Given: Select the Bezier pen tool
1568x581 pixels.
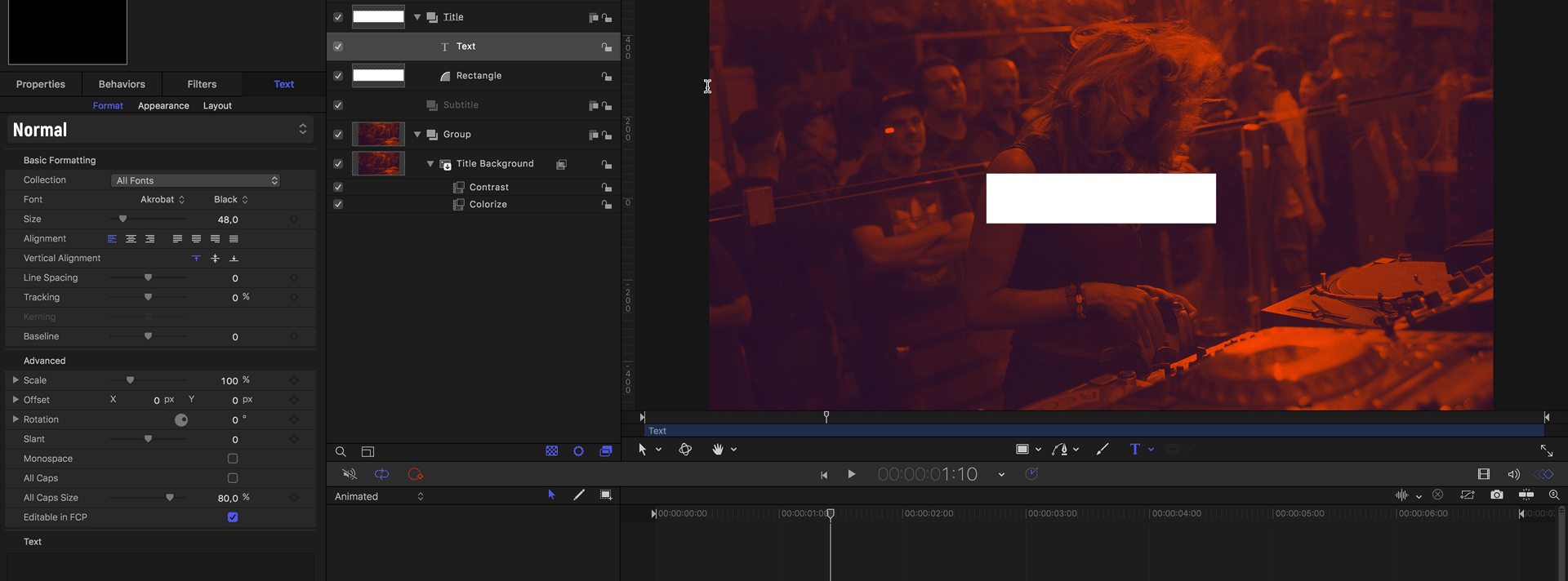Looking at the screenshot, I should (1060, 449).
